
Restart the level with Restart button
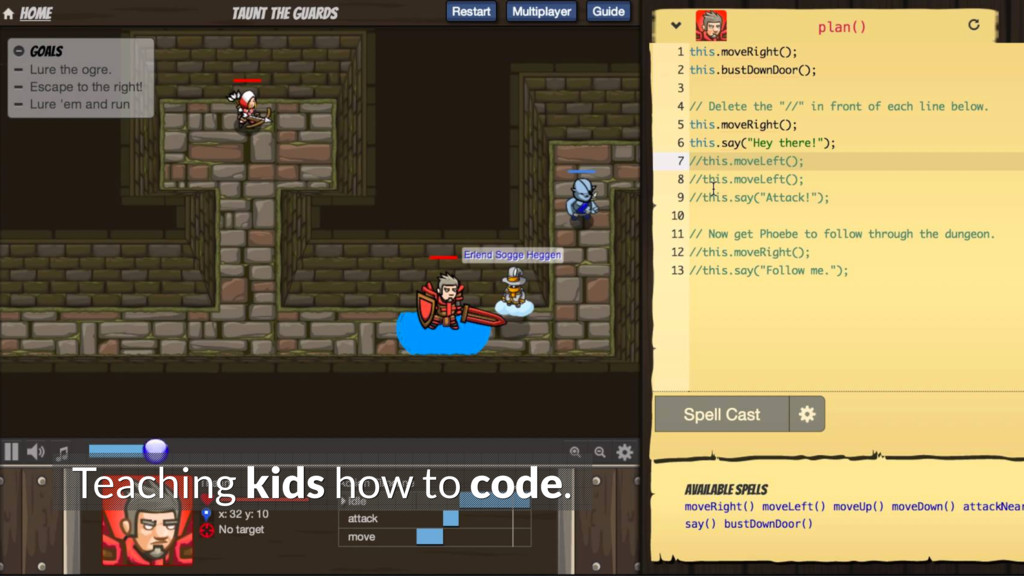coord(471,12)
